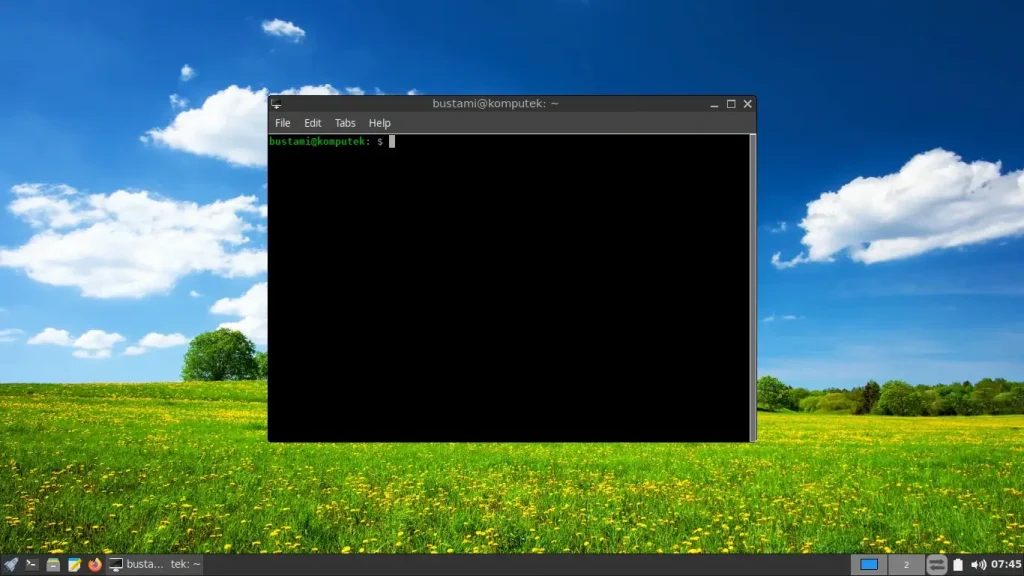Open the File menu in terminal
This screenshot has width=1024, height=576.
click(x=283, y=123)
